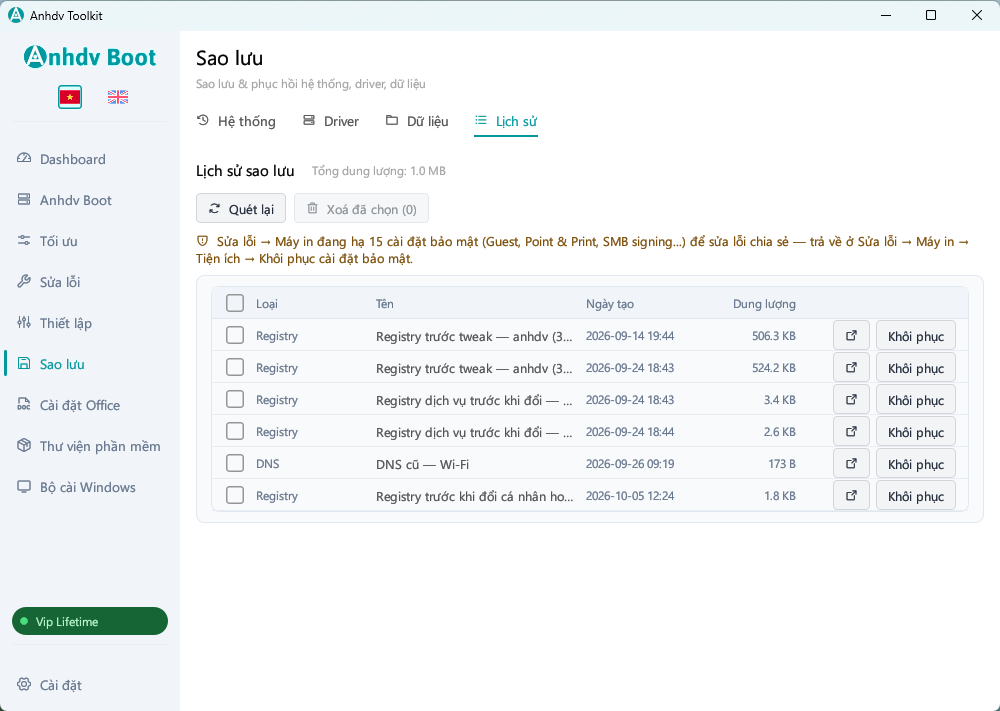Image resolution: width=1000 pixels, height=711 pixels.
Task: Click the Vip Lifetime badge
Action: [x=90, y=621]
